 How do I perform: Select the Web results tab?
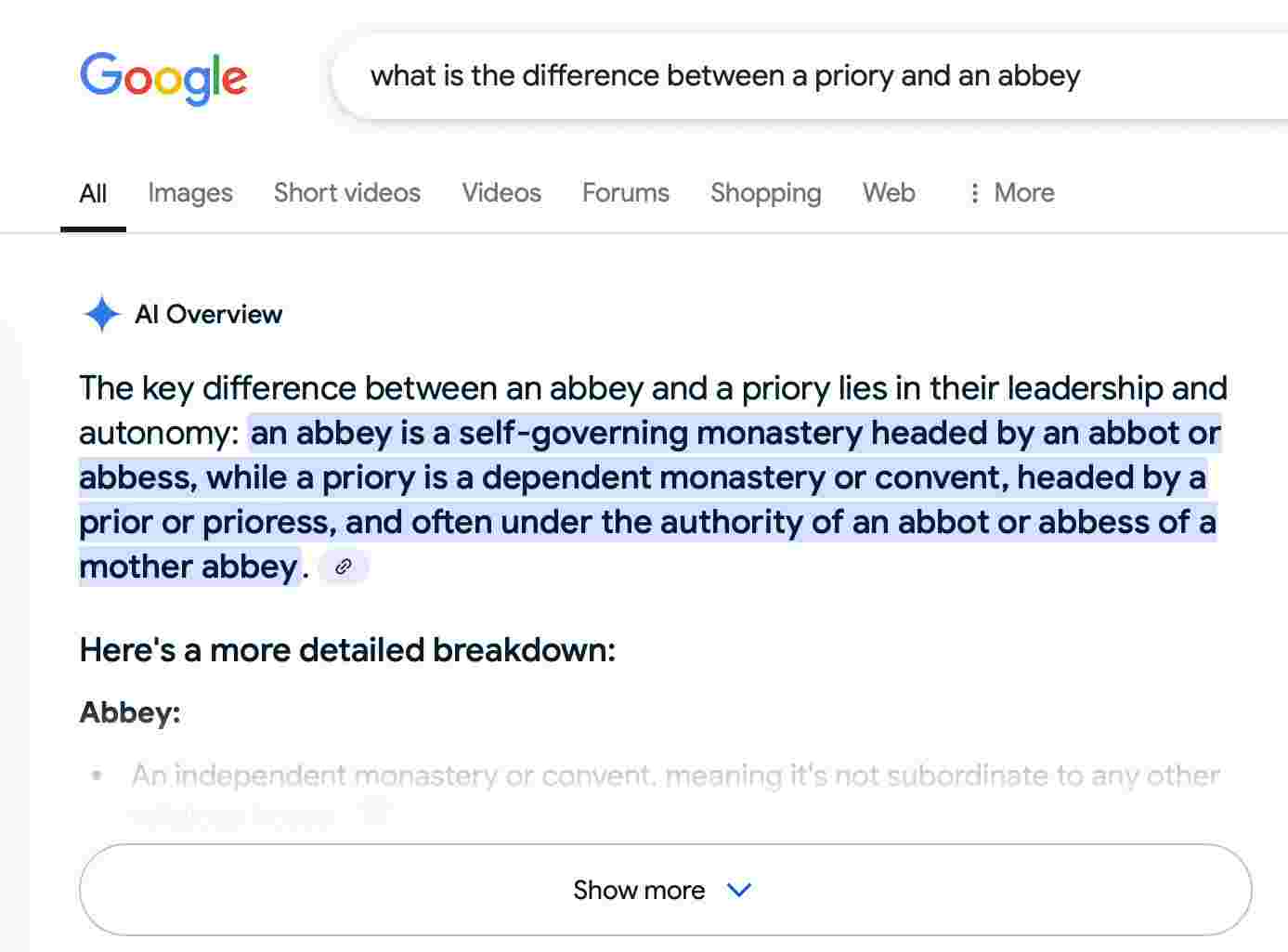point(889,193)
